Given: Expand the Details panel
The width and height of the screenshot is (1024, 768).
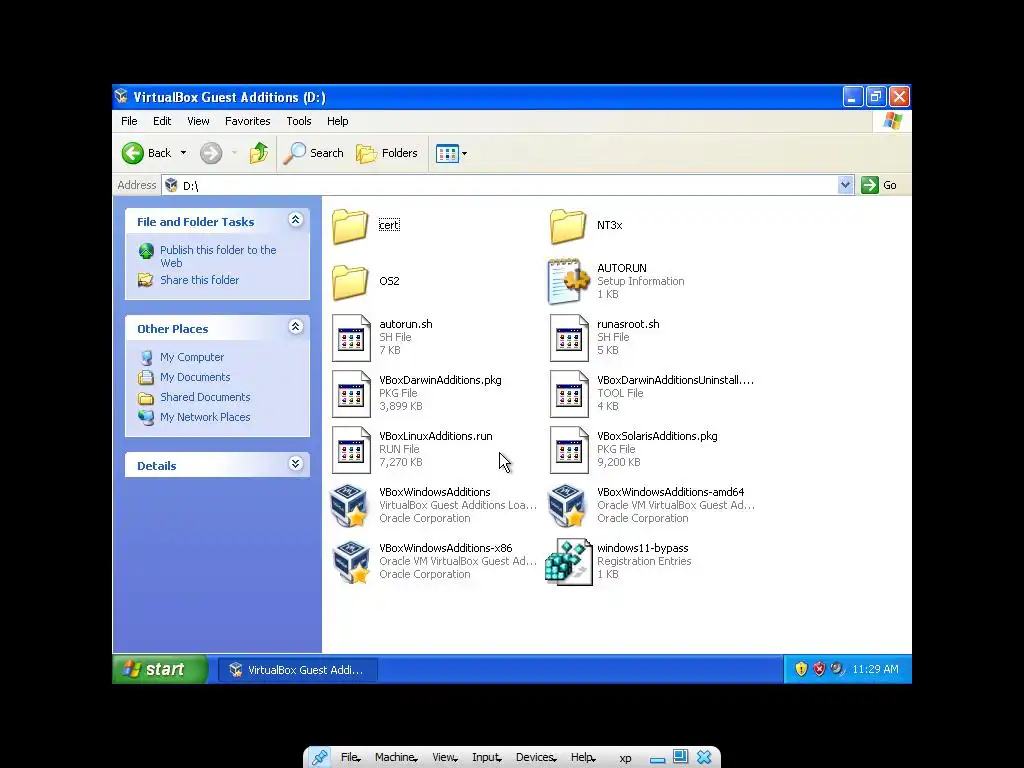Looking at the screenshot, I should tap(295, 464).
